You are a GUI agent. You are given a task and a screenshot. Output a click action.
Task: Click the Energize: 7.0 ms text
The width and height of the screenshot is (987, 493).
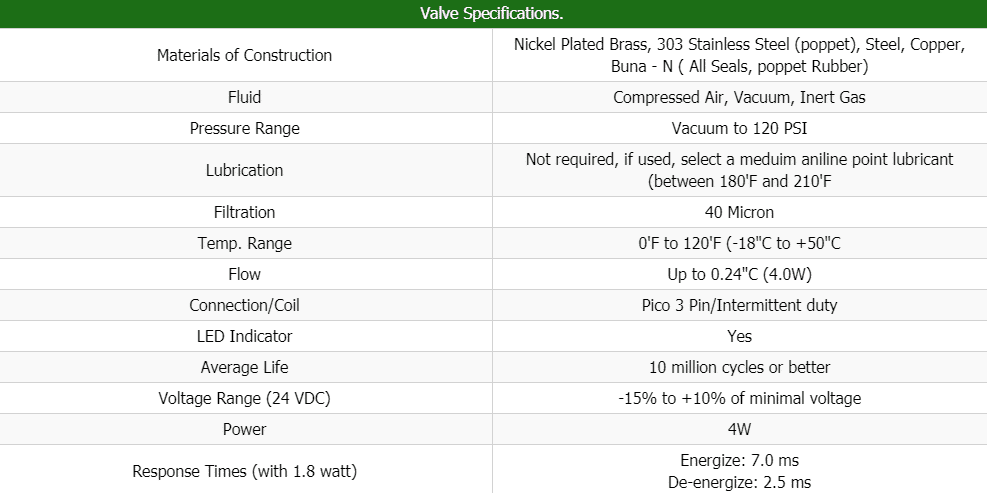point(739,460)
